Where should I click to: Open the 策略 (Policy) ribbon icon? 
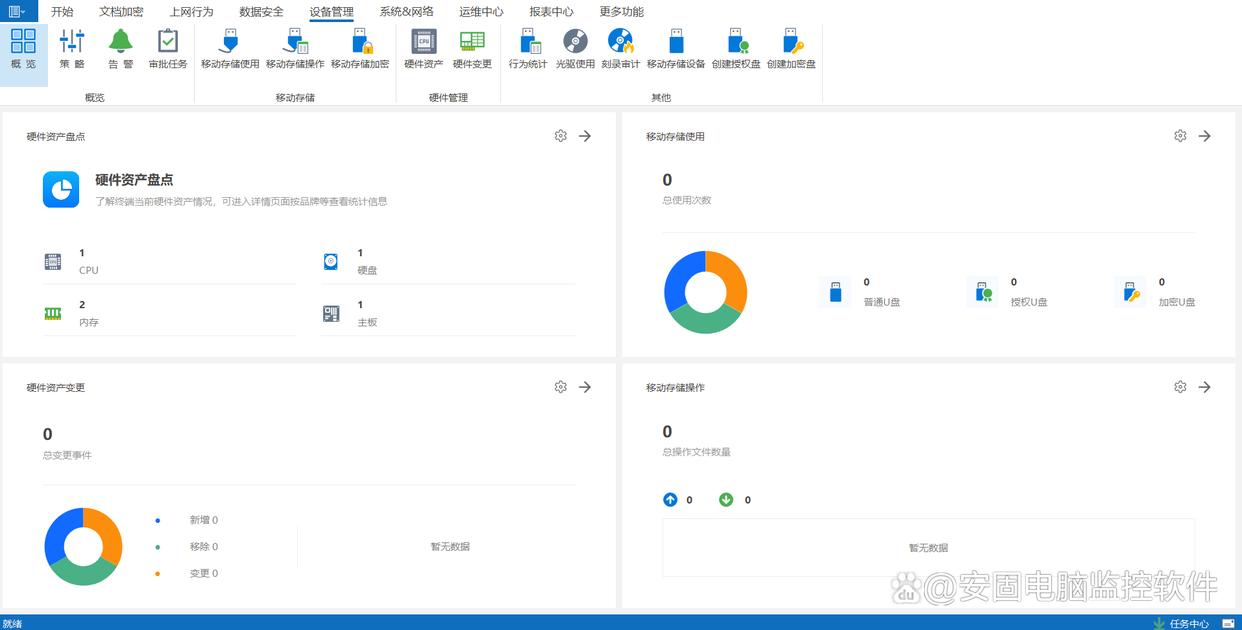72,47
